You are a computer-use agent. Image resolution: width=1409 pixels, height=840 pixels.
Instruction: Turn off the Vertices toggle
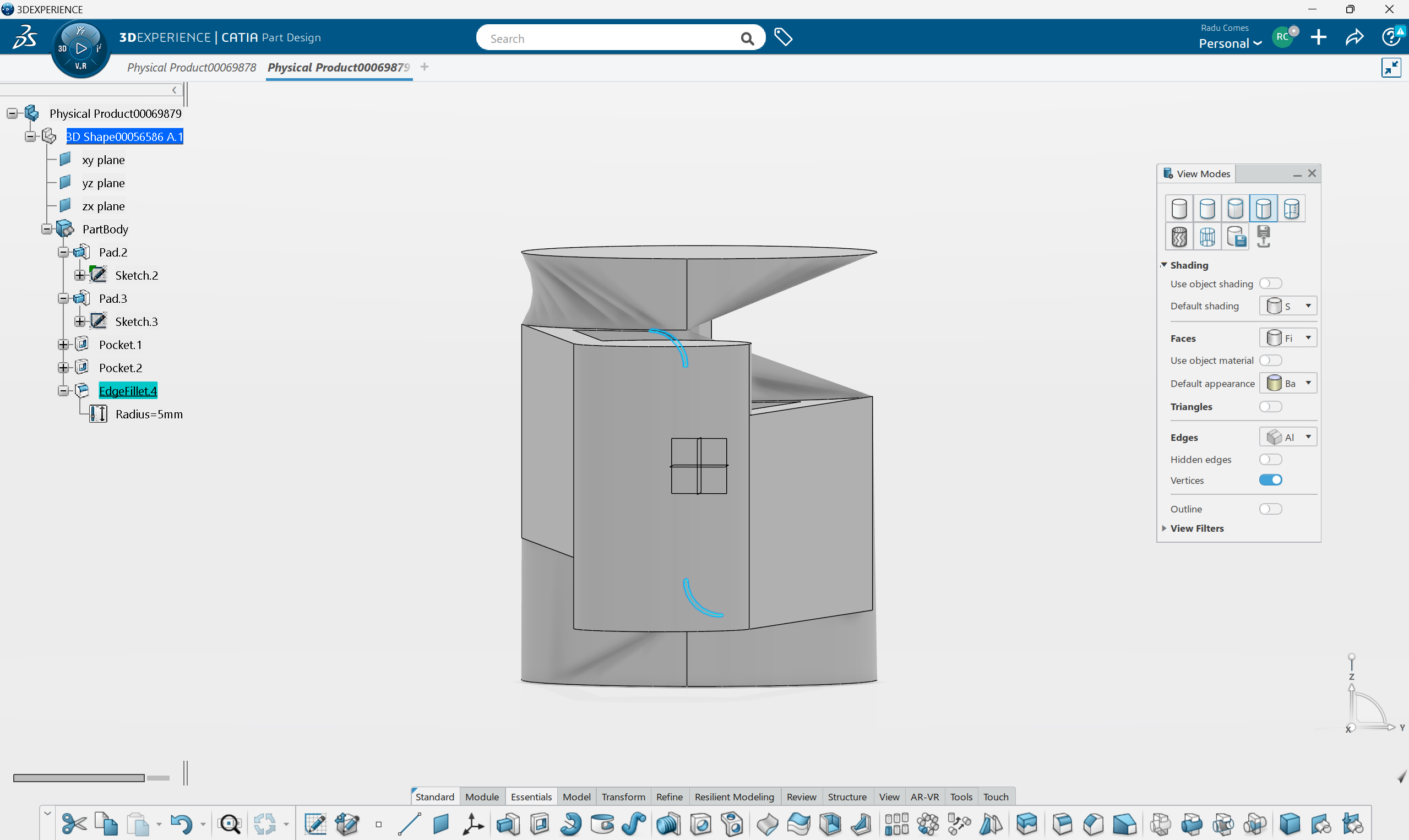point(1270,480)
